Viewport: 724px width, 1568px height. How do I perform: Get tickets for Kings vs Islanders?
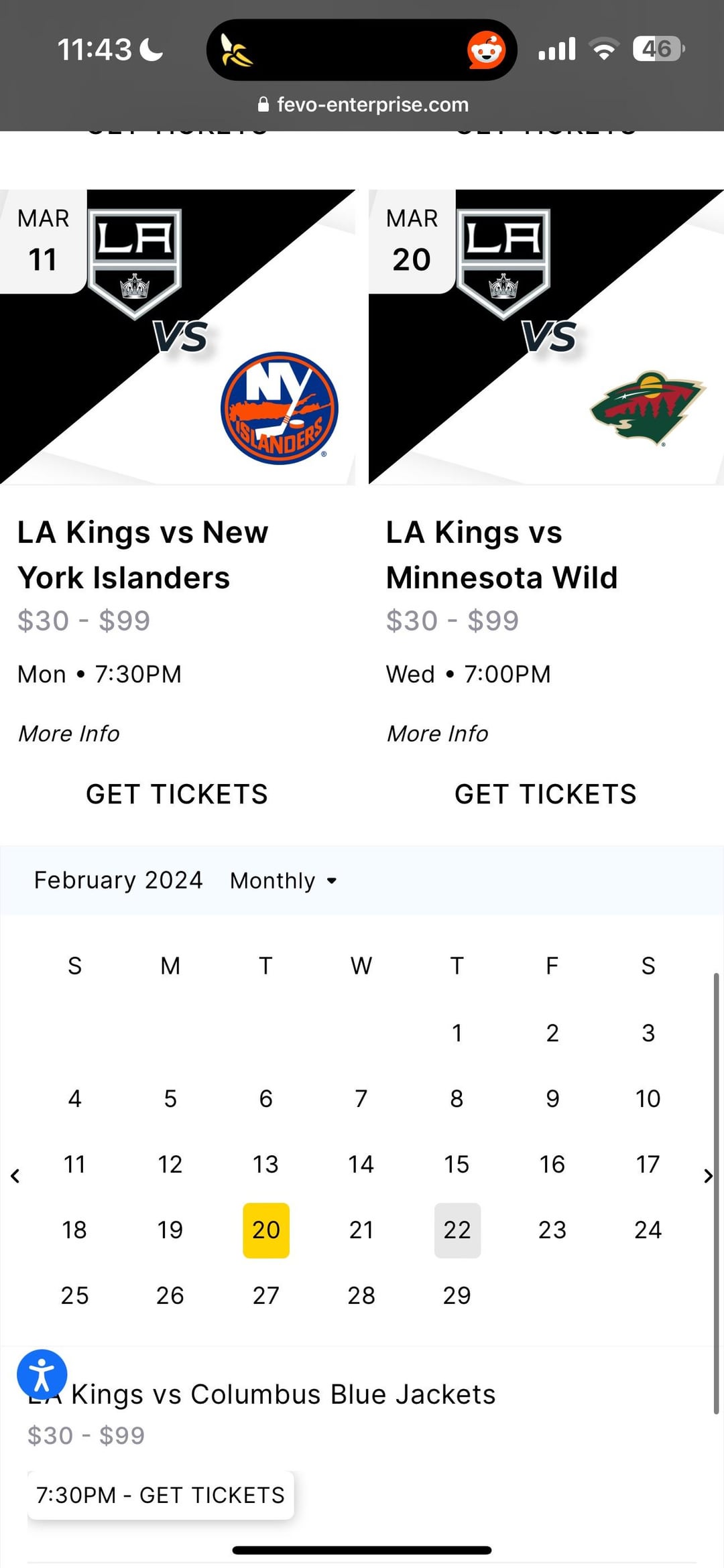[177, 794]
